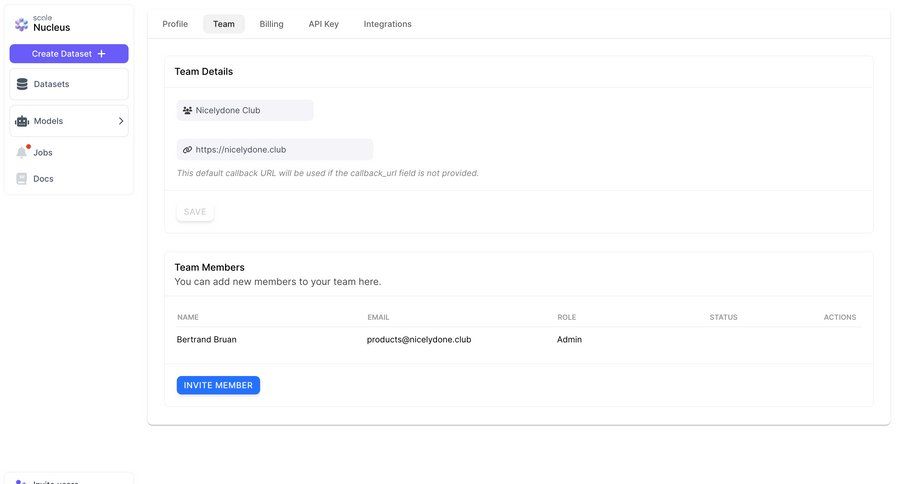Click the Team Members heading
Viewport: 900px width, 484px height.
click(210, 267)
